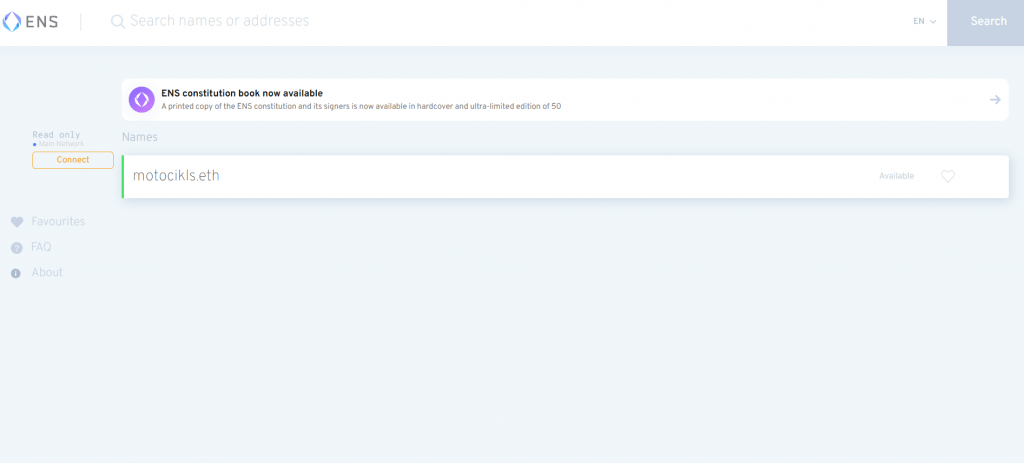Click the Available status label
The height and width of the screenshot is (463, 1024).
click(896, 176)
